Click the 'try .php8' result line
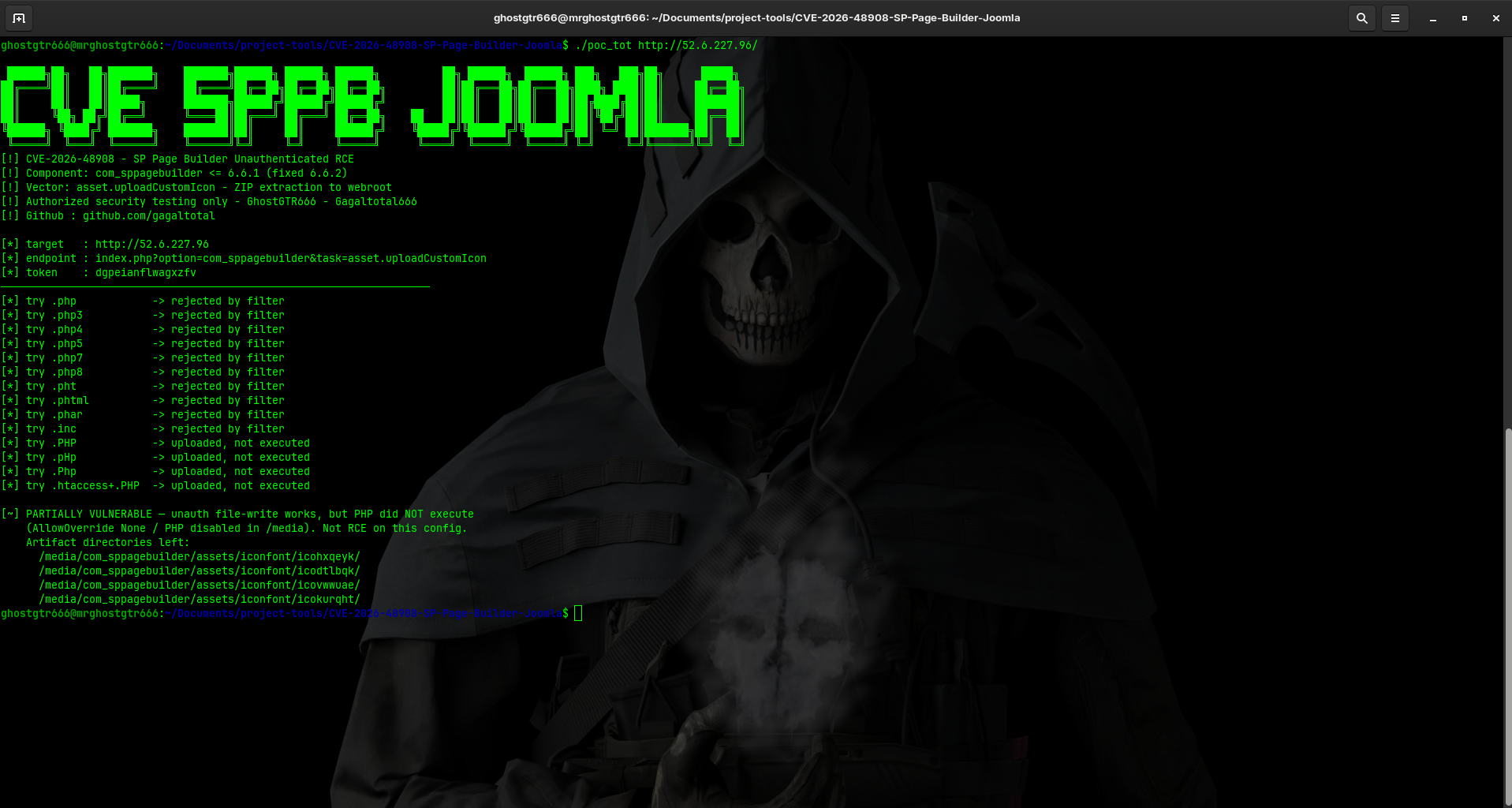This screenshot has height=808, width=1512. click(x=143, y=372)
